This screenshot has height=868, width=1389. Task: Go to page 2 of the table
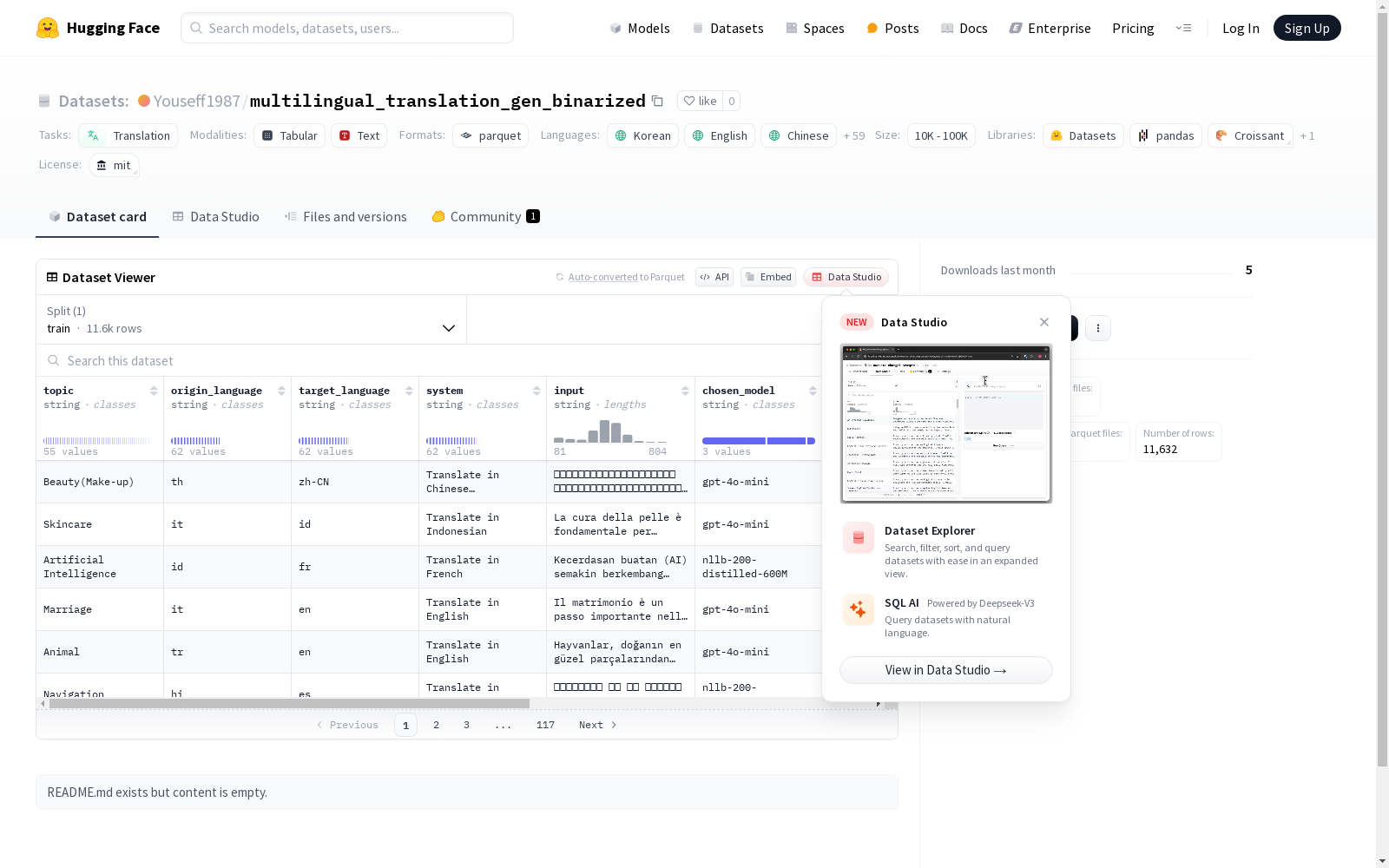436,725
